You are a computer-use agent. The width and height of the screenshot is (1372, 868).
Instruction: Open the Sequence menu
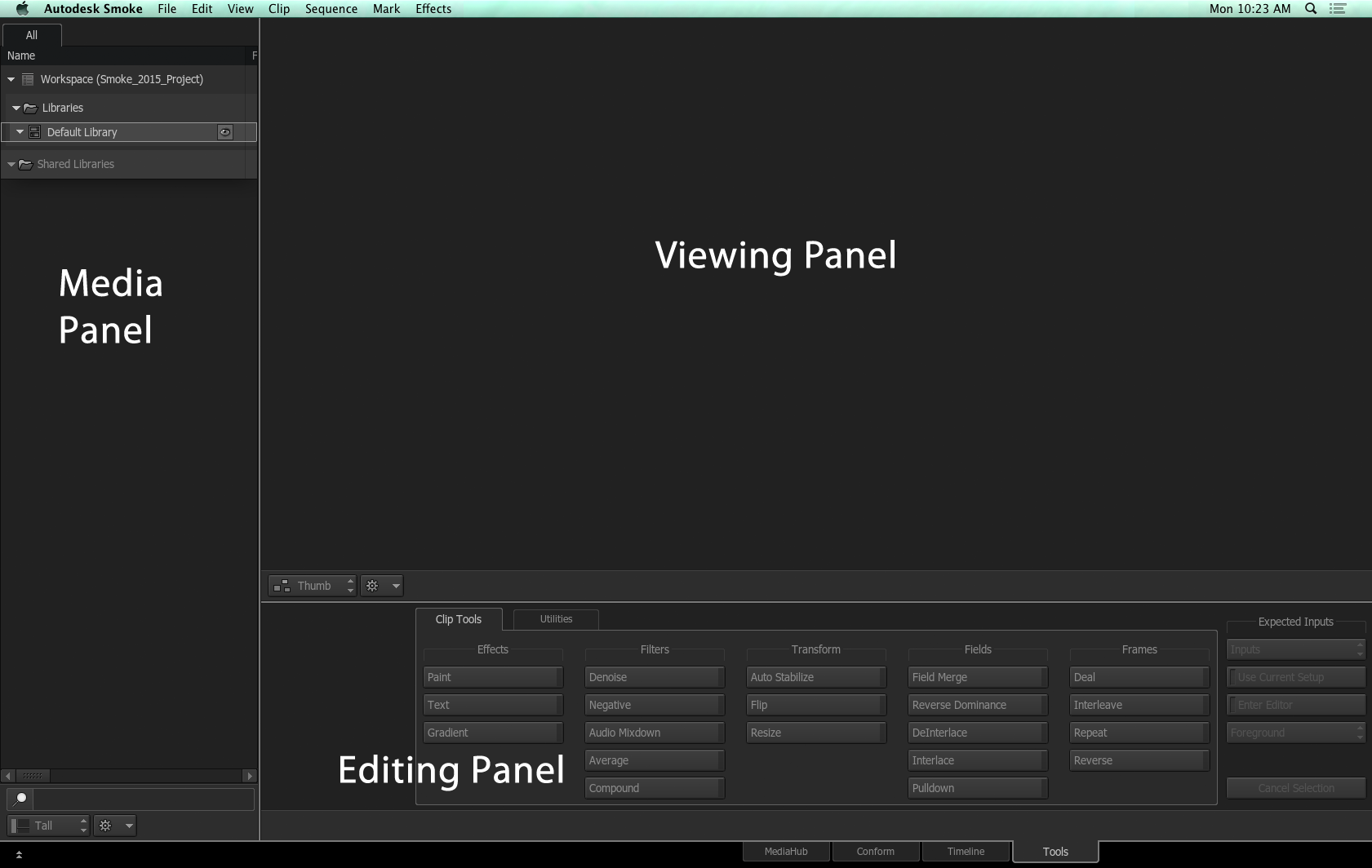[331, 9]
